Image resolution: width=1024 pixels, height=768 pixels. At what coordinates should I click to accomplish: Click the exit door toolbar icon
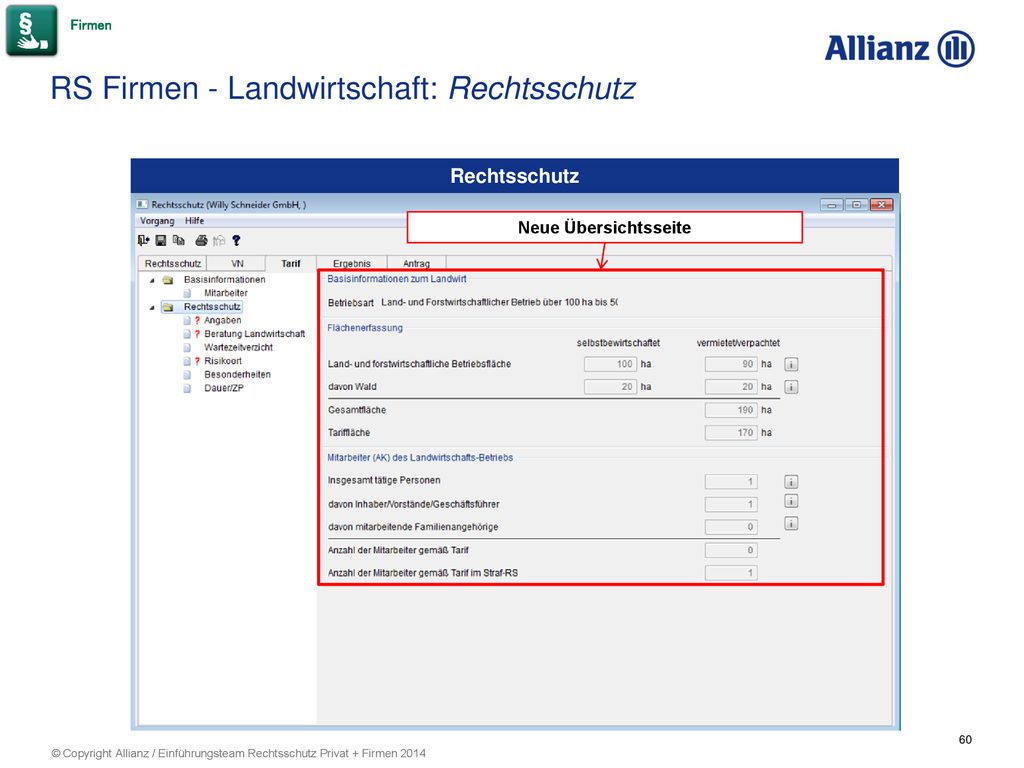point(144,241)
